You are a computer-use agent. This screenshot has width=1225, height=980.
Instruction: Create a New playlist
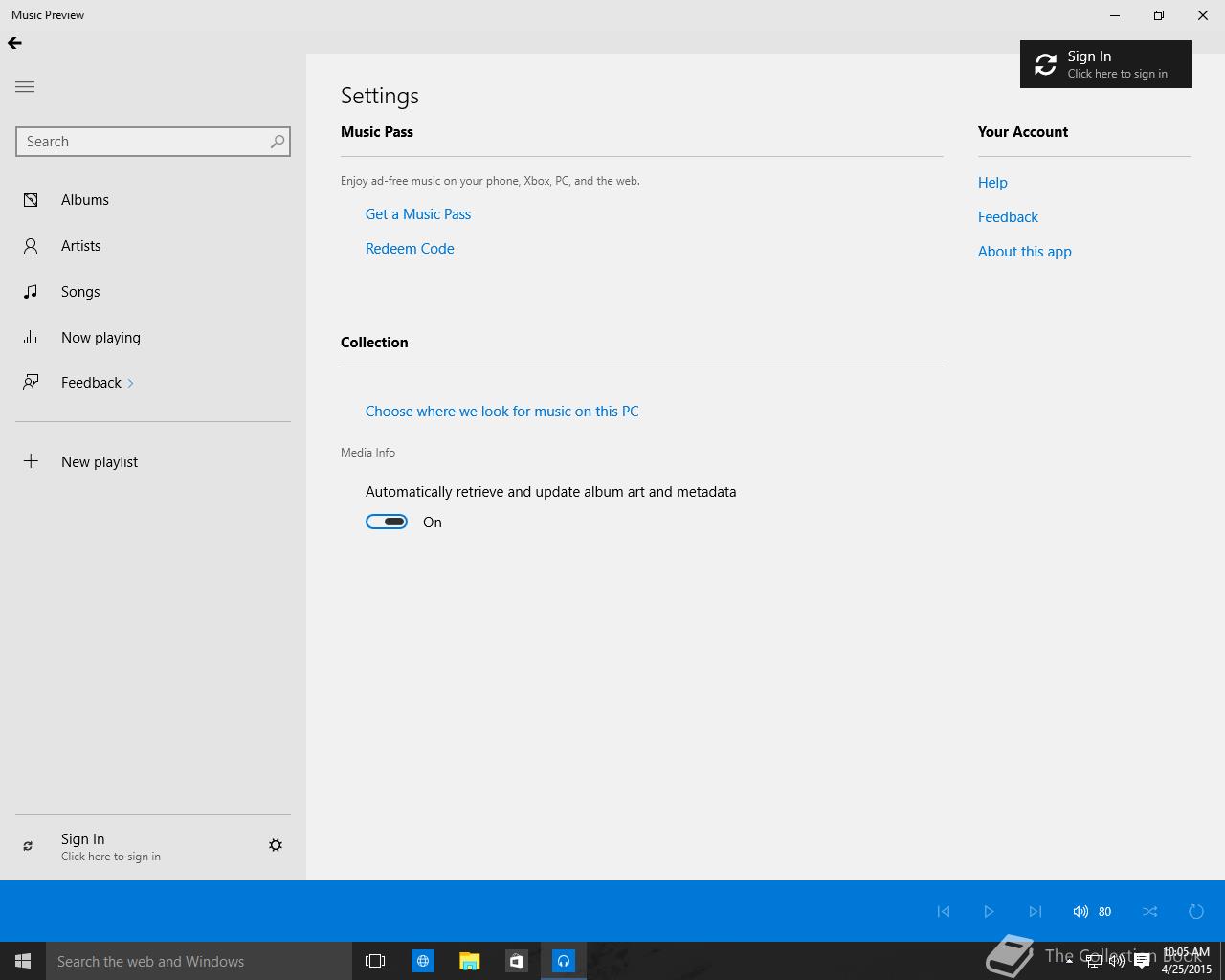tap(153, 462)
